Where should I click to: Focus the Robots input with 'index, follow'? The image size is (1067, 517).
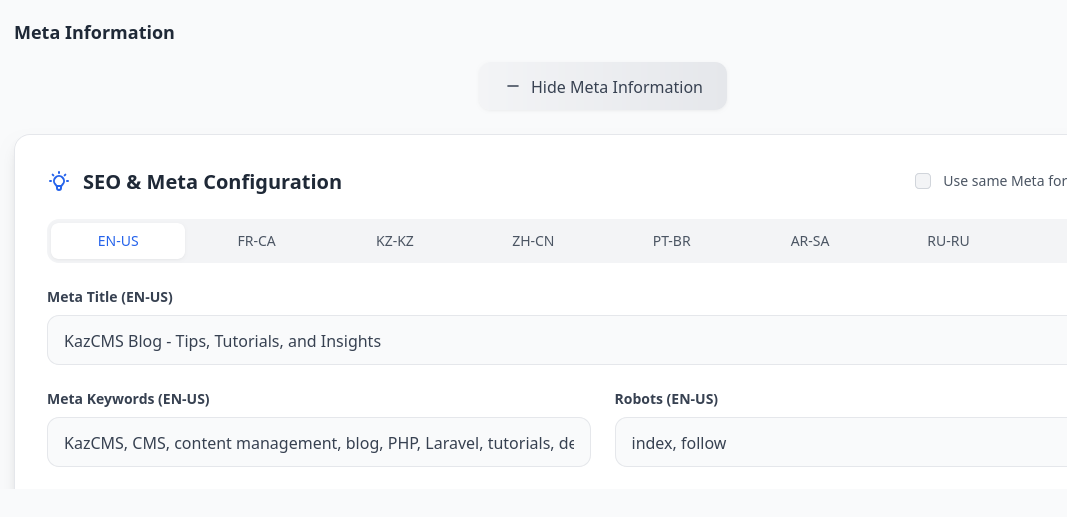[840, 443]
